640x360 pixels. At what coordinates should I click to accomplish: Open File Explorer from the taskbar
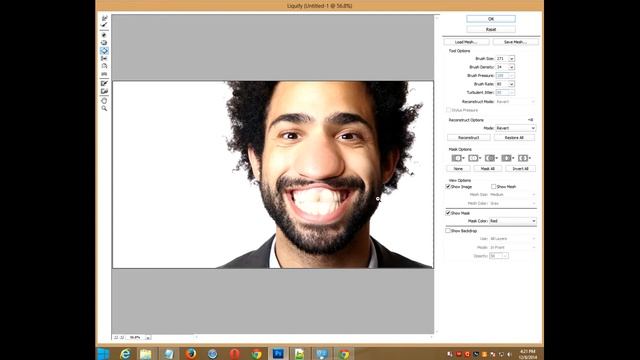(x=146, y=353)
